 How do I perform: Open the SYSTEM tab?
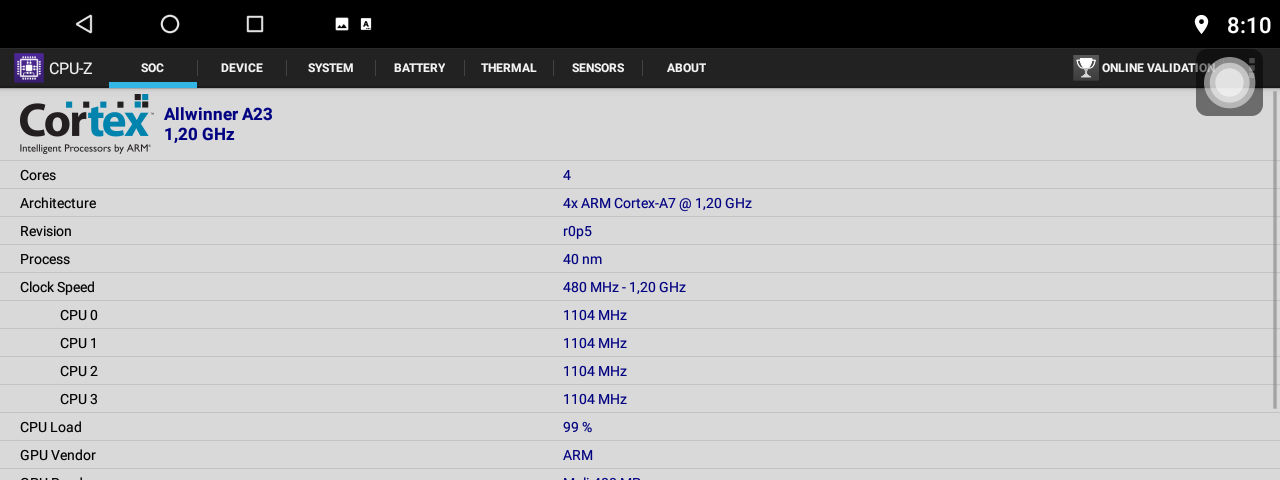[331, 68]
